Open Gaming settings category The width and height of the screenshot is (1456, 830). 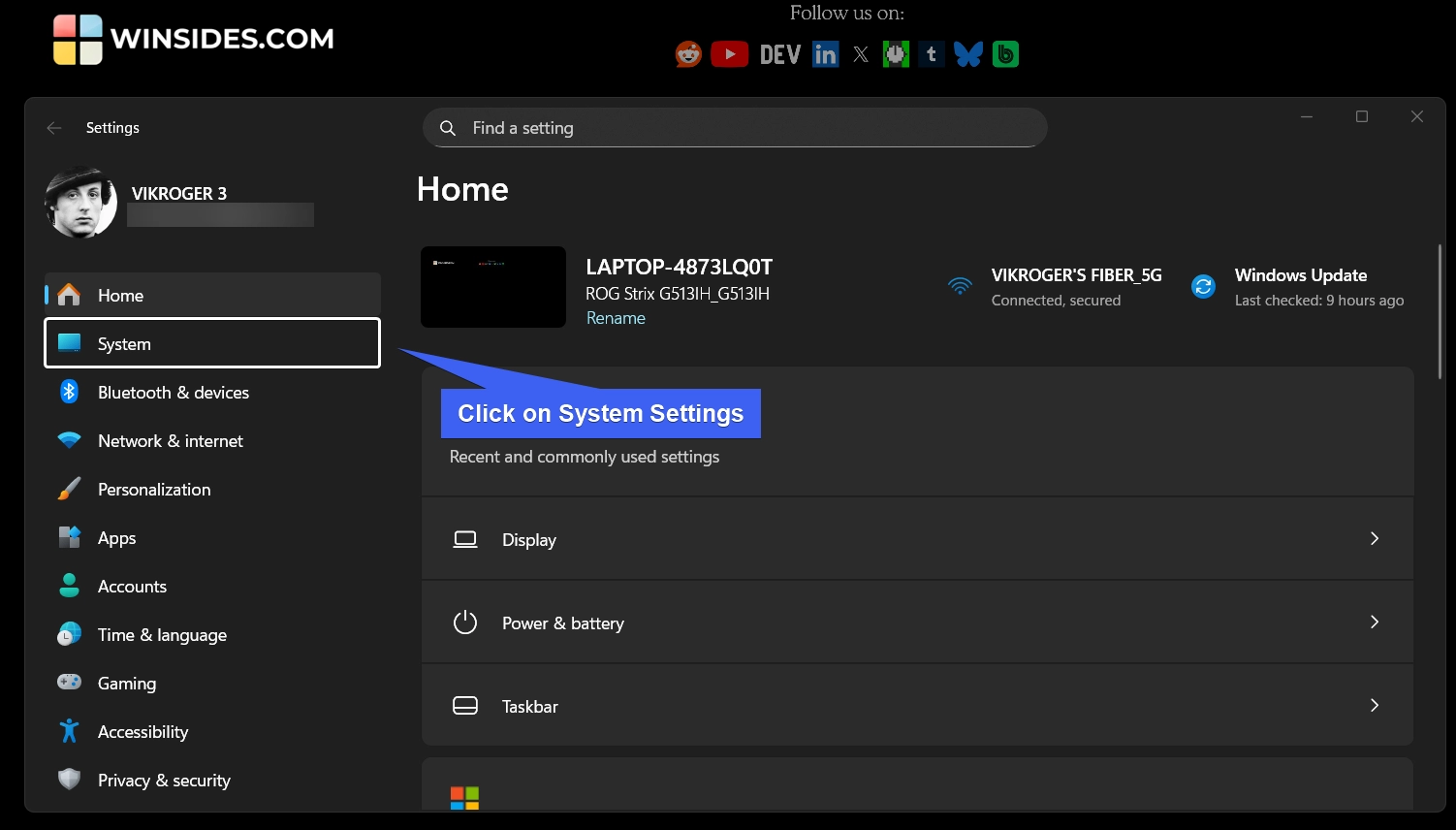(x=212, y=684)
